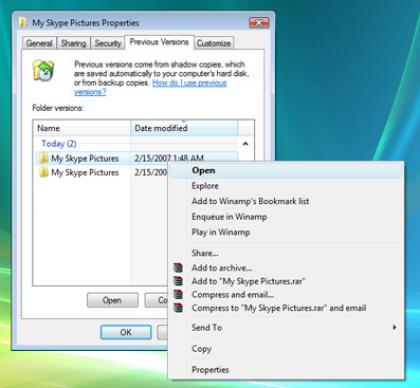Open the Send To menu entry
This screenshot has width=420, height=388.
click(286, 327)
